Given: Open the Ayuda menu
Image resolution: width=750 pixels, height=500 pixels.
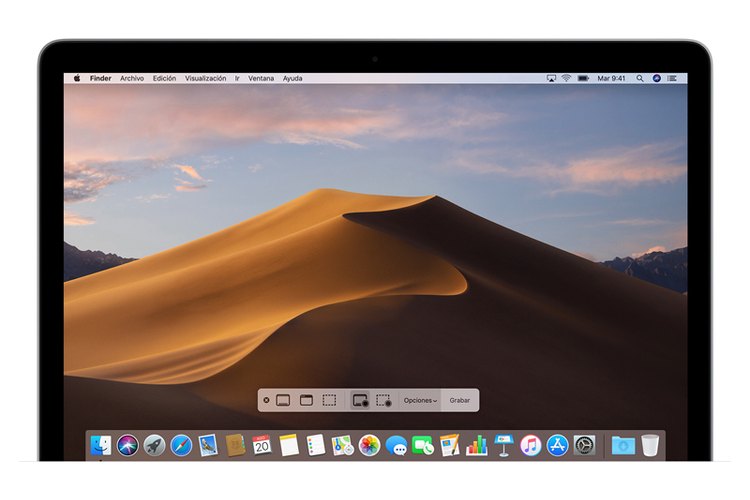Looking at the screenshot, I should (292, 78).
